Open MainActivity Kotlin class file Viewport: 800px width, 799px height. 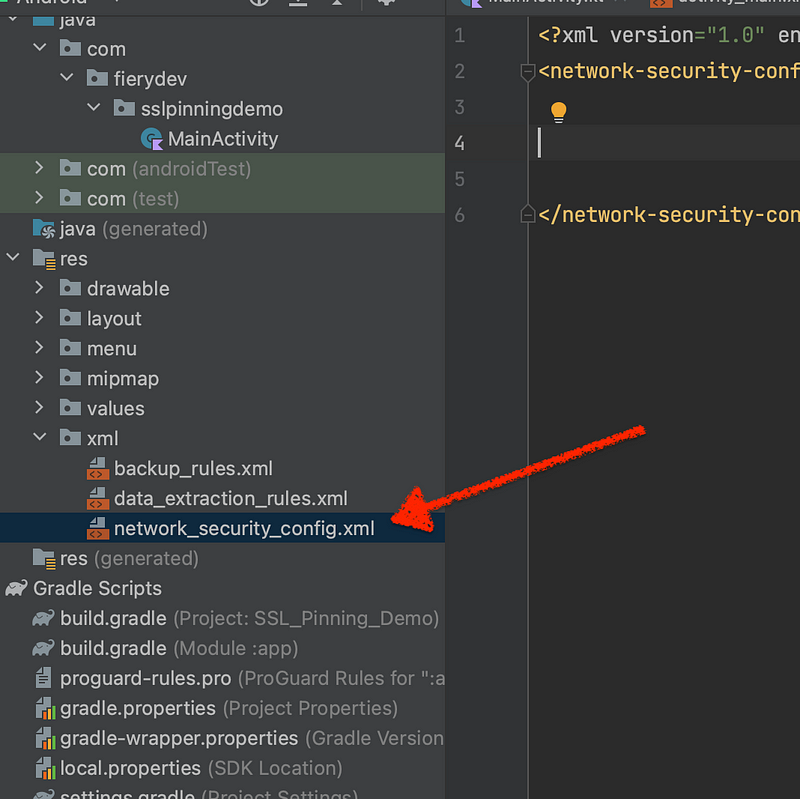[x=222, y=139]
